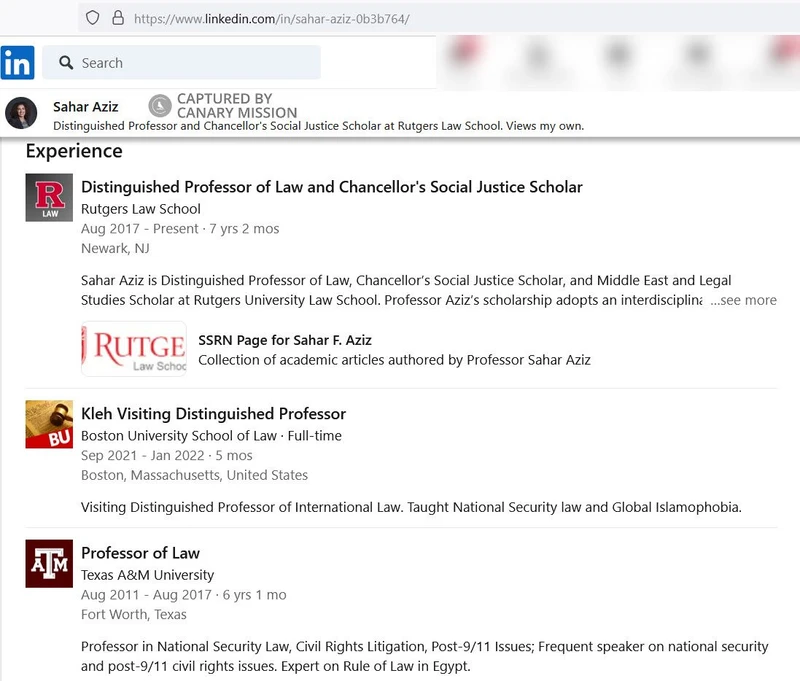The width and height of the screenshot is (800, 681).
Task: Open the Rutgers Law red R logo
Action: point(49,197)
